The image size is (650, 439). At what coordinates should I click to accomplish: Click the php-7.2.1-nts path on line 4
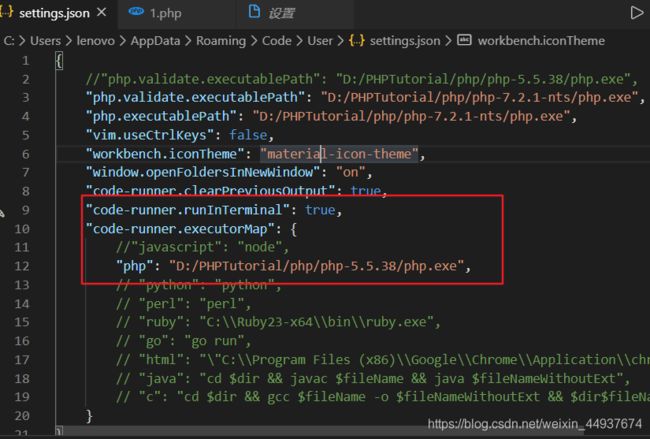[410, 116]
